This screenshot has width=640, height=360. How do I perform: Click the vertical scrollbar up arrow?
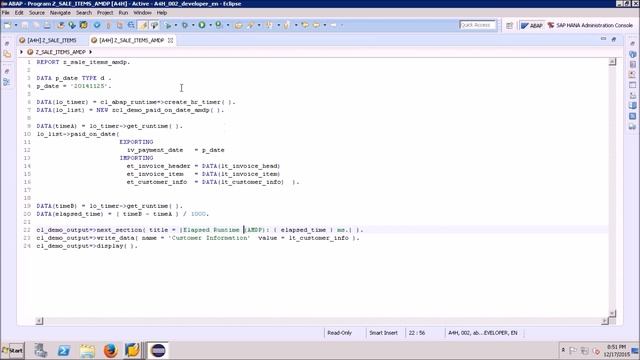pos(612,62)
